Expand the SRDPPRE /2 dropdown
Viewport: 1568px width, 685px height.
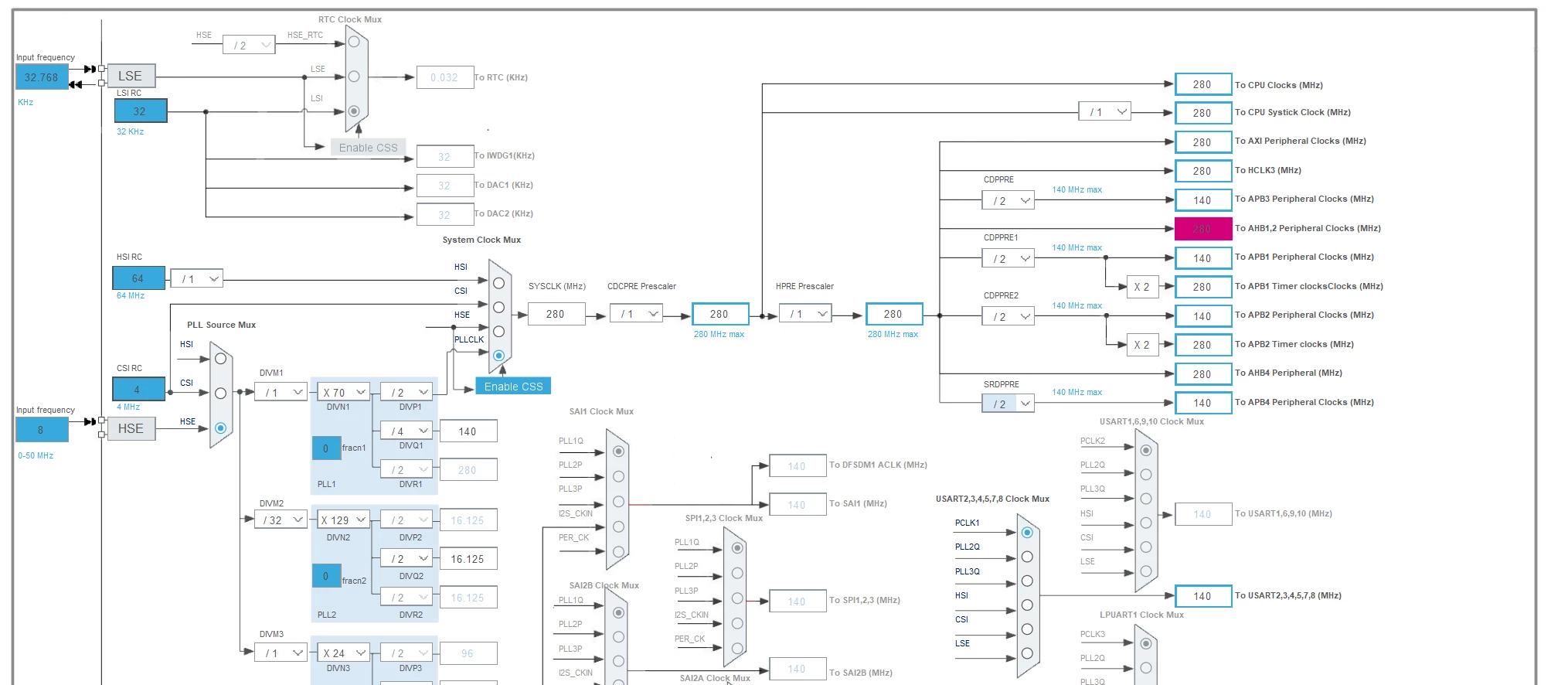click(1008, 404)
